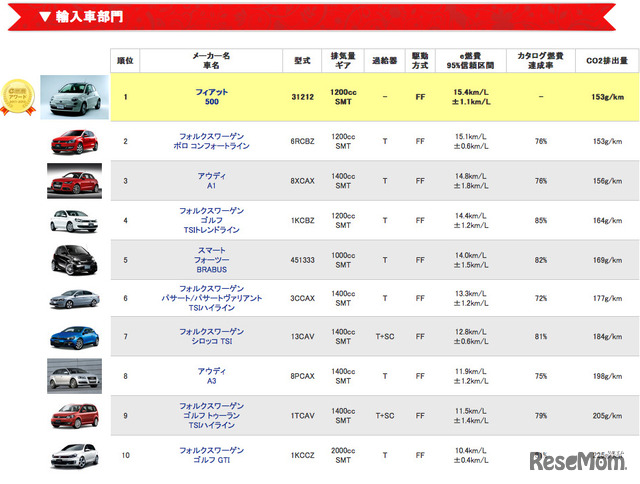Click the 156g/km CO2 value
The image size is (640, 484).
click(x=607, y=181)
